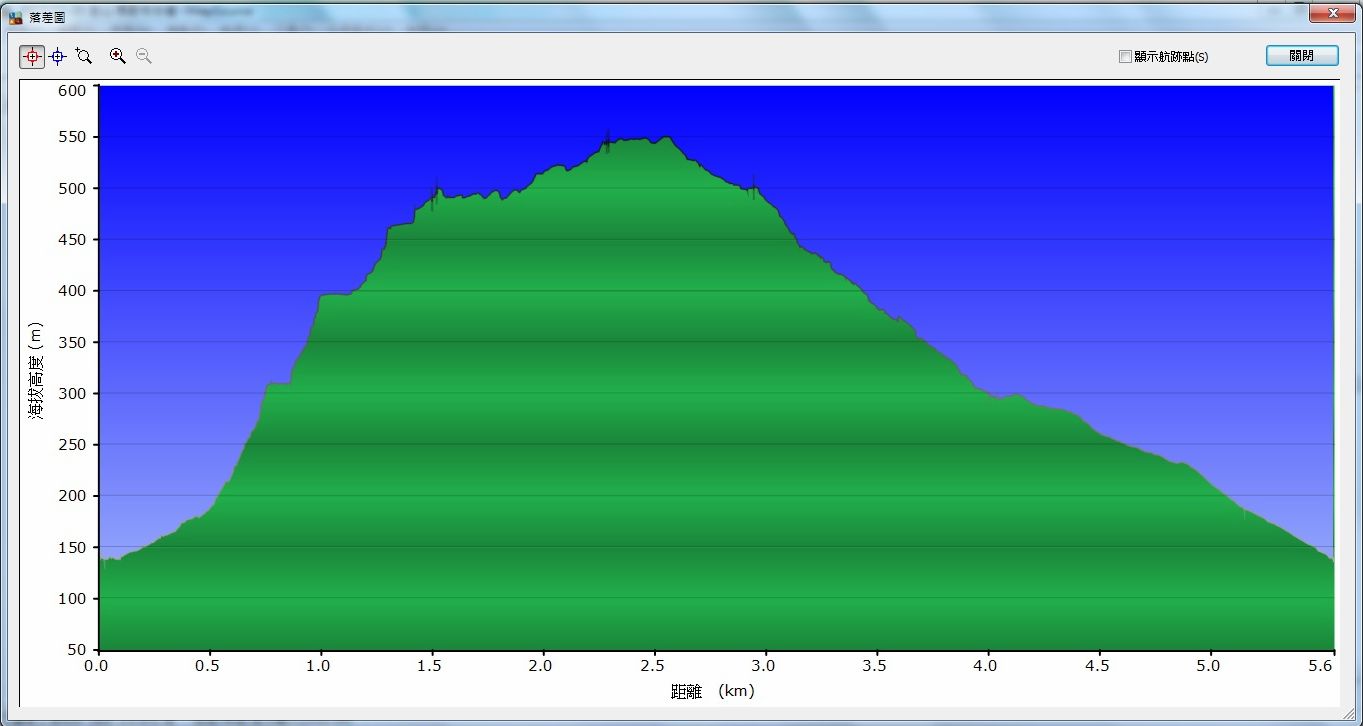1363x726 pixels.
Task: Click the 關閉 button
Action: point(1302,56)
